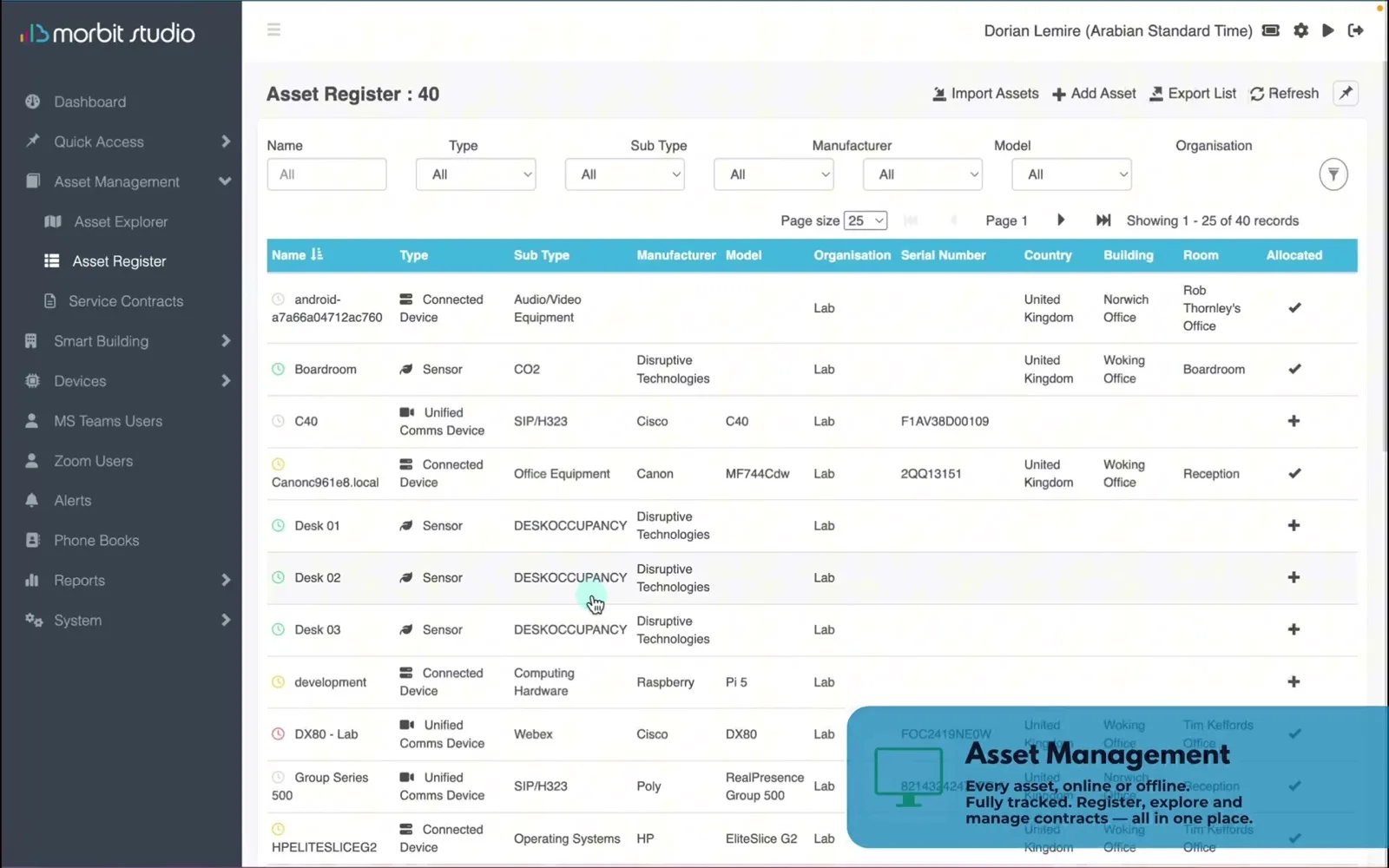Open MS Teams Users page

coord(109,421)
